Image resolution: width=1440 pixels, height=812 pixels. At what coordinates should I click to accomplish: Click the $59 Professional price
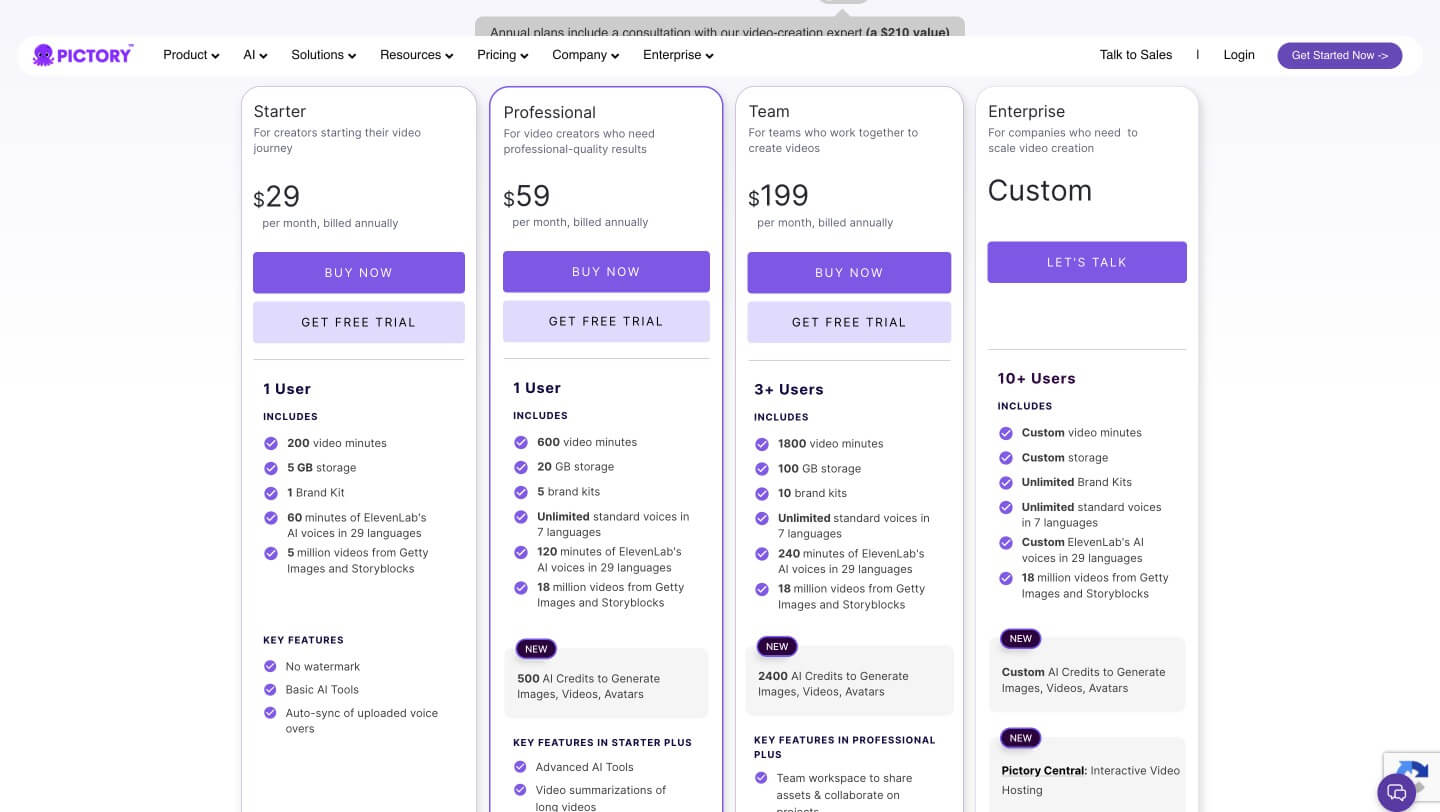point(527,196)
